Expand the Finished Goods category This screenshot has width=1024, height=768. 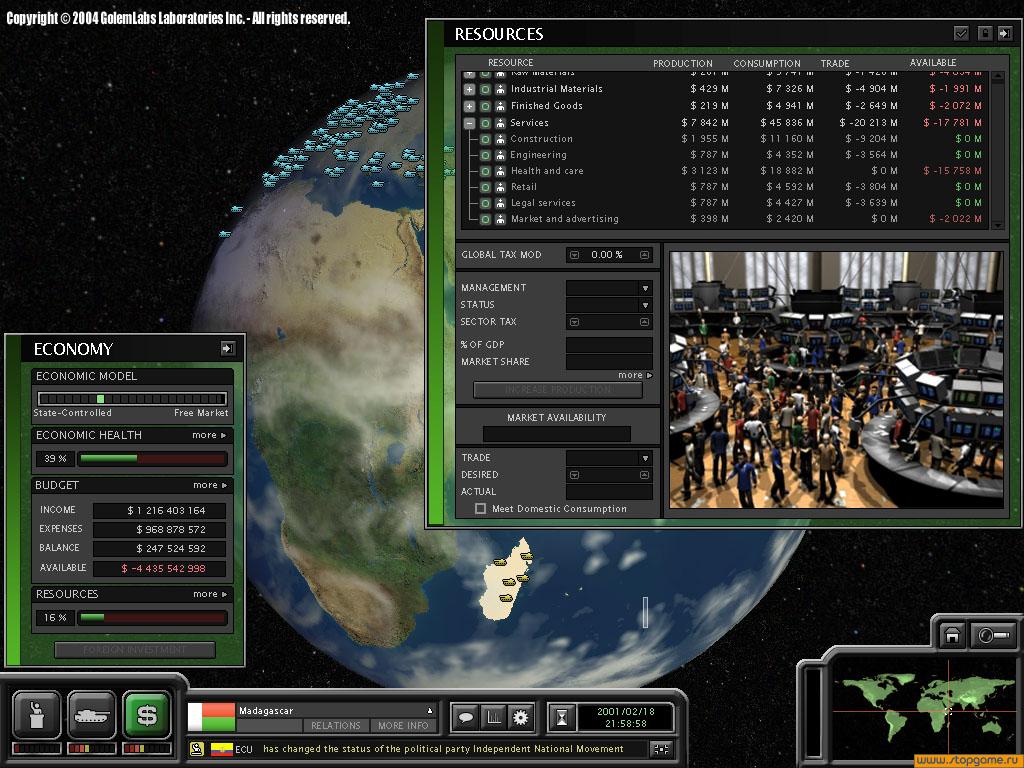click(469, 106)
